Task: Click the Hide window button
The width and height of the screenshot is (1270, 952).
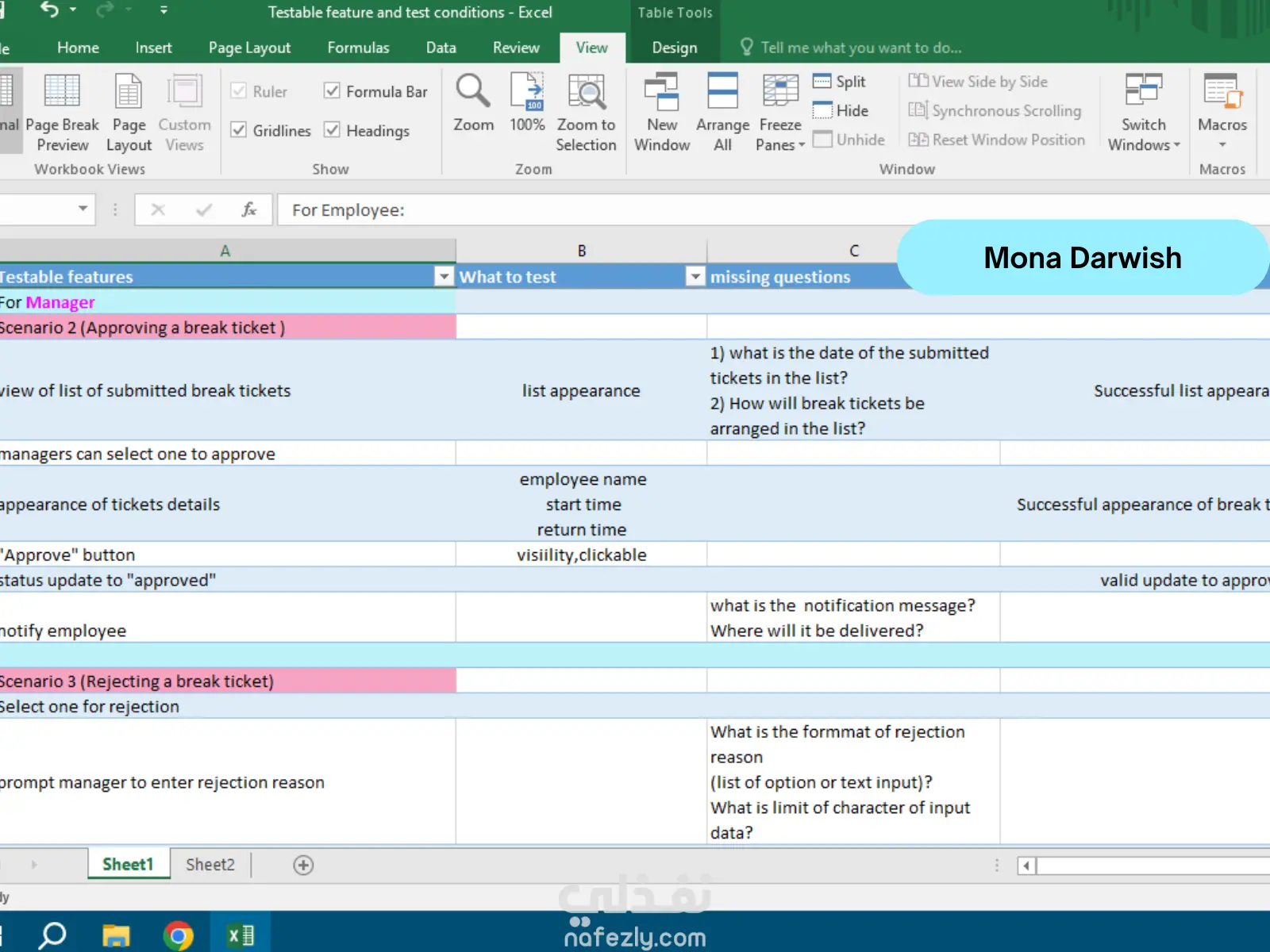Action: pos(841,111)
